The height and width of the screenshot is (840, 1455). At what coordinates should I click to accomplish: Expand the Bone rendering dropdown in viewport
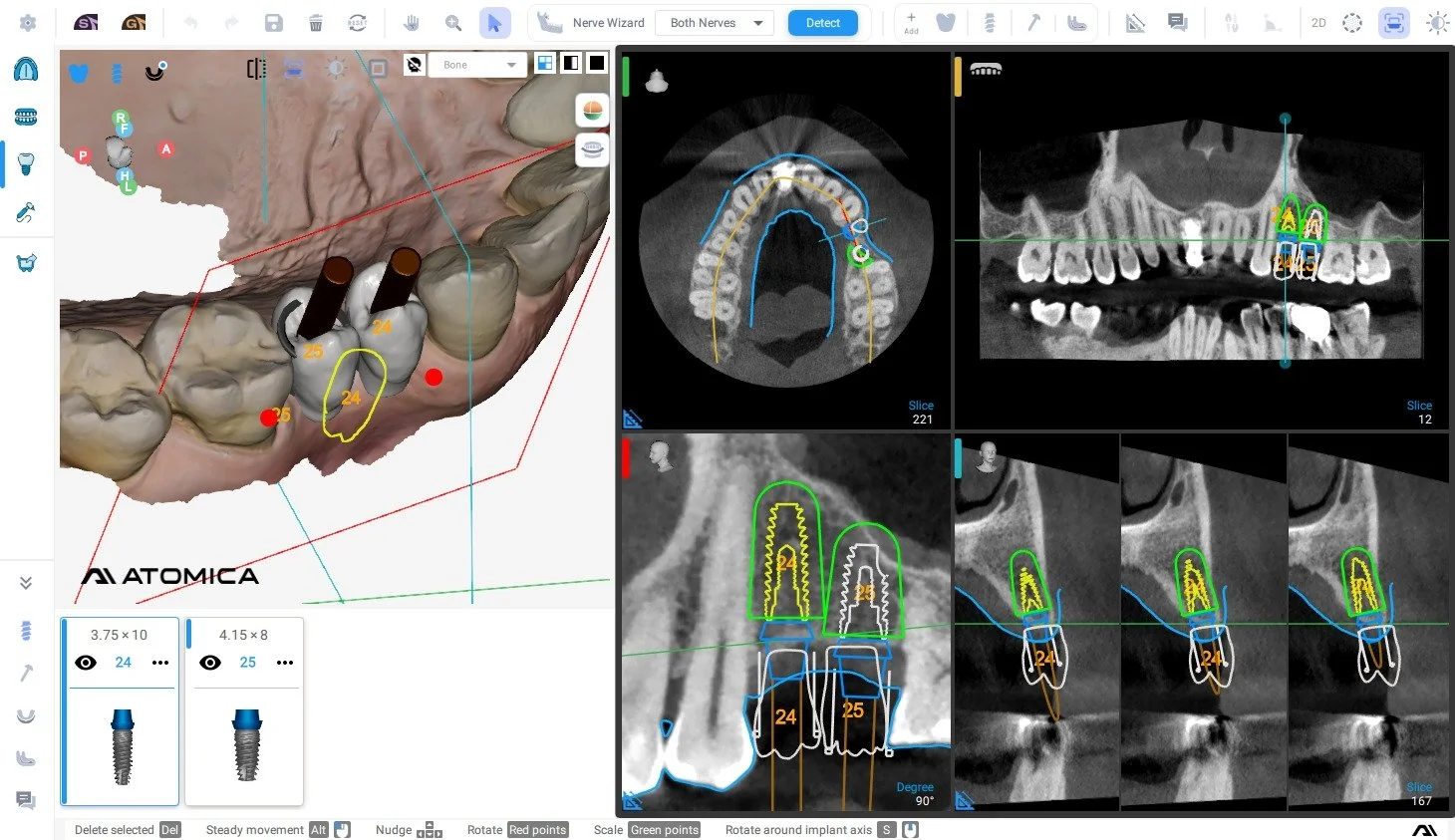(x=477, y=64)
